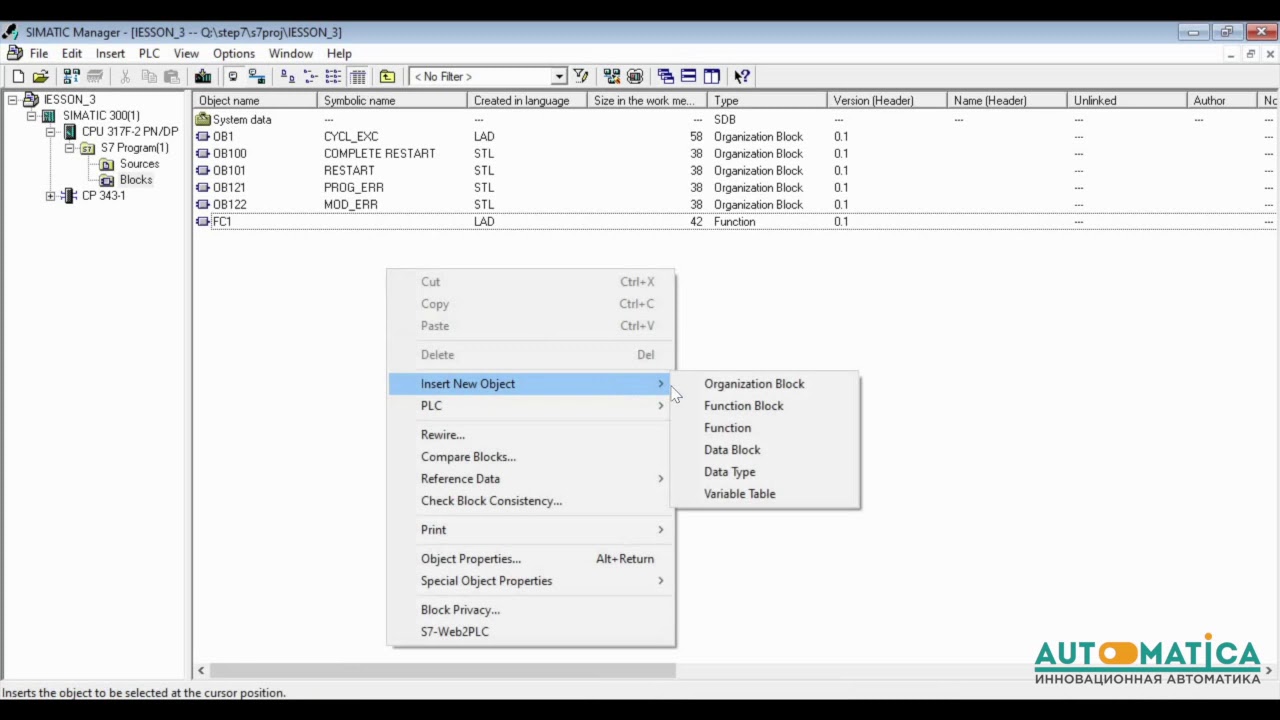The height and width of the screenshot is (720, 1280).
Task: Select the System data folder row
Action: [x=734, y=119]
